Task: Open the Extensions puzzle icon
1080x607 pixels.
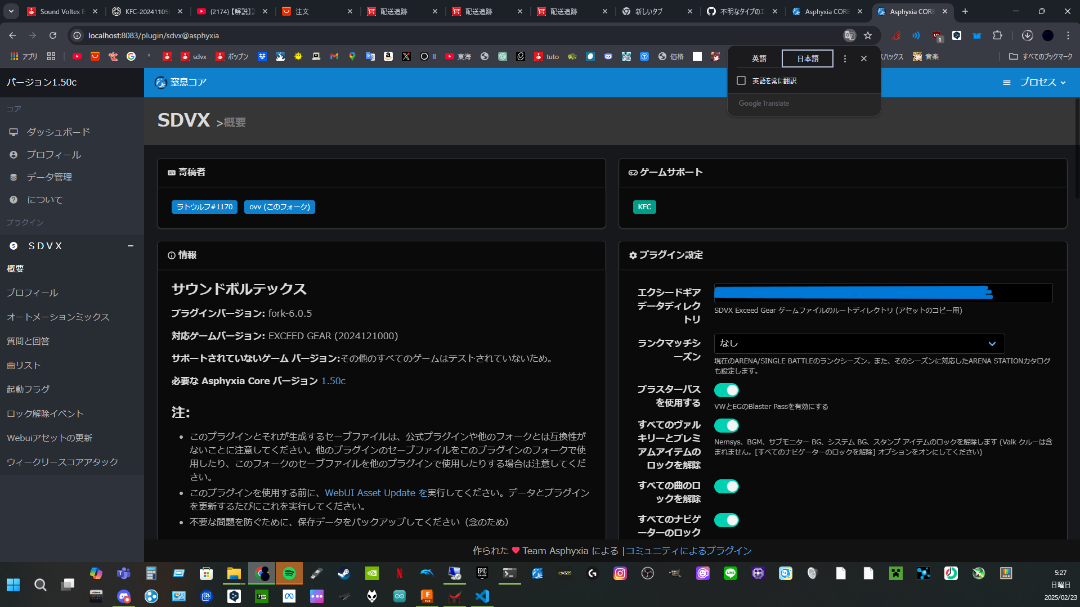Action: click(997, 35)
